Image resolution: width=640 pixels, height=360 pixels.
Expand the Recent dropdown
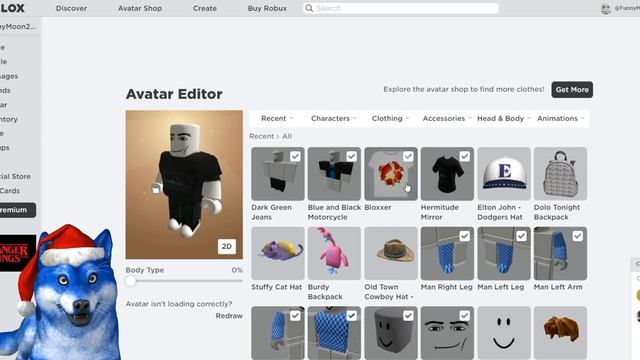(x=277, y=118)
